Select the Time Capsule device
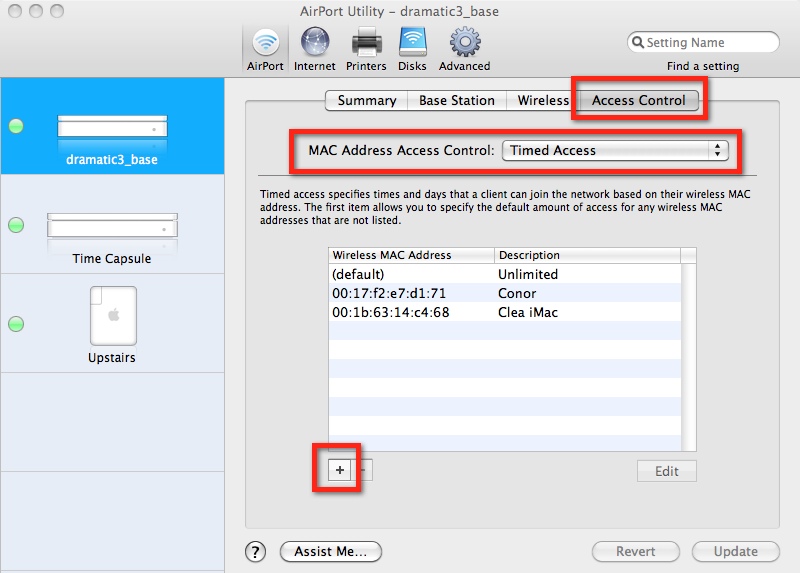 [x=112, y=235]
